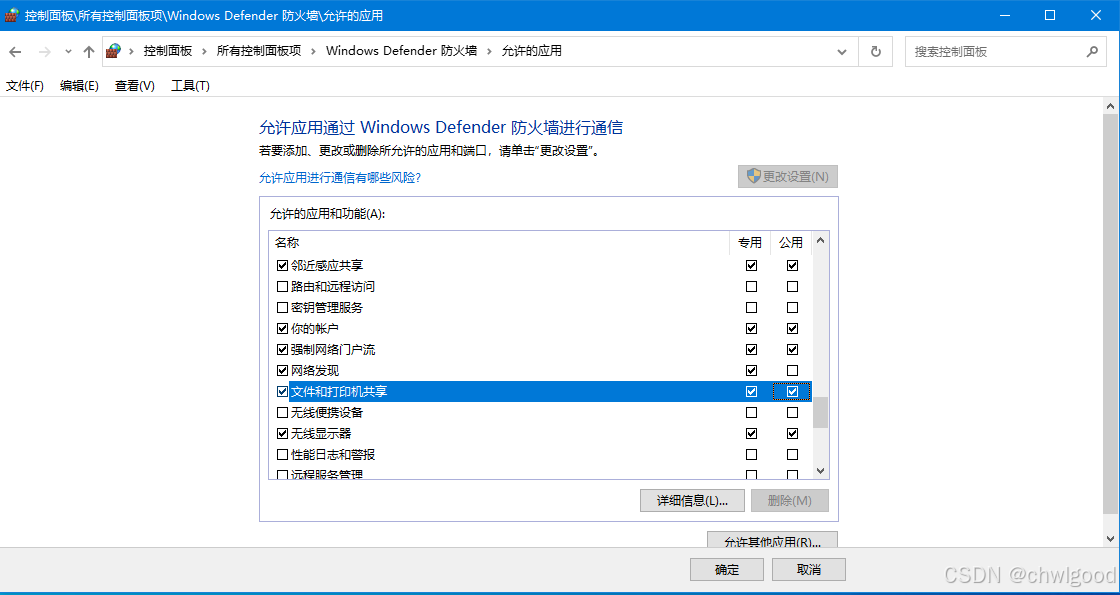
Task: Uncheck 无线显示器 name checkbox
Action: pos(282,434)
